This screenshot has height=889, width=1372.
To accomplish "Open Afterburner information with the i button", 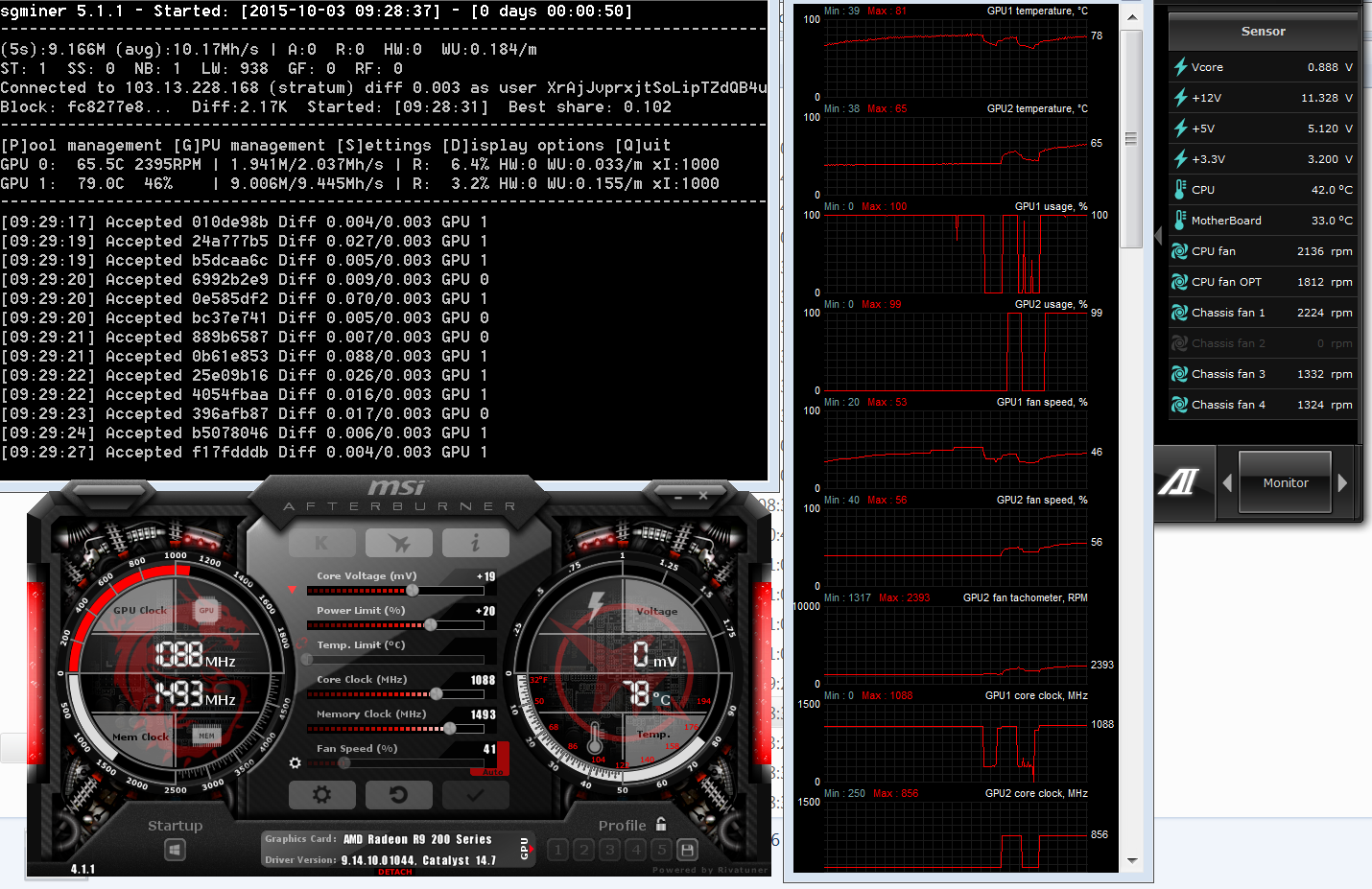I will tap(476, 543).
